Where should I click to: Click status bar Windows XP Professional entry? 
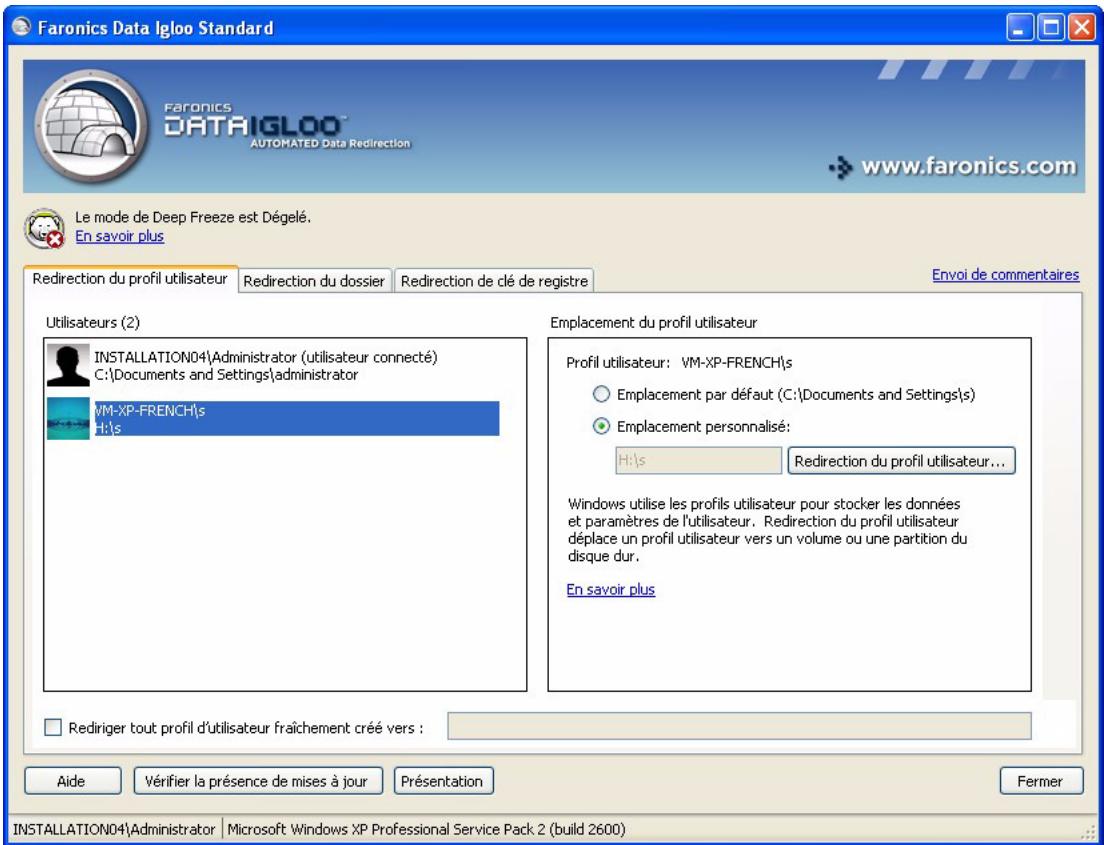point(426,829)
